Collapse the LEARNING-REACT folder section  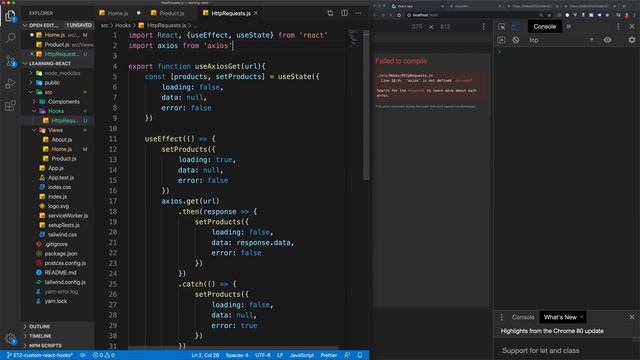58,64
